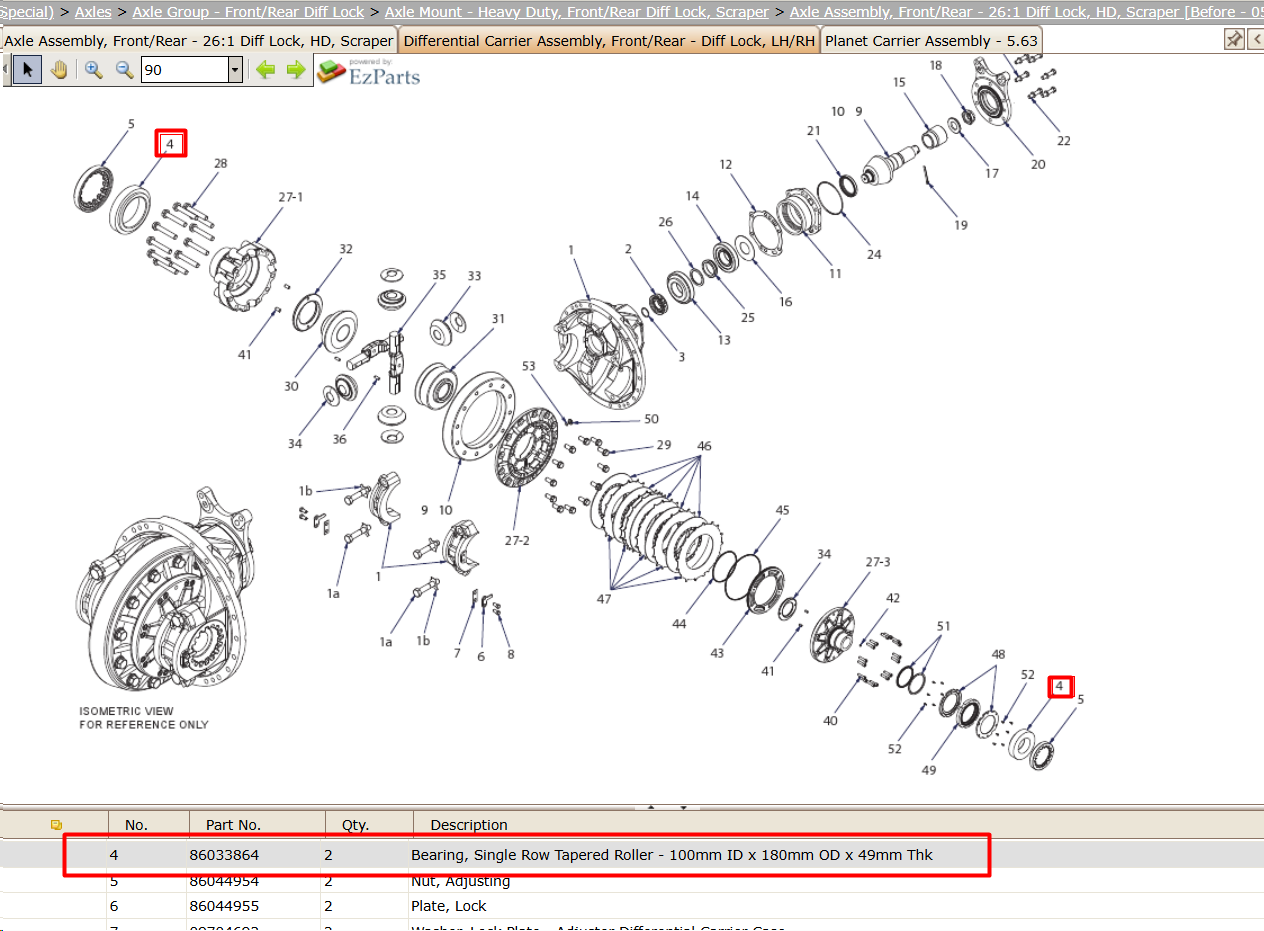Select callout 32 in the diagram

[x=346, y=249]
